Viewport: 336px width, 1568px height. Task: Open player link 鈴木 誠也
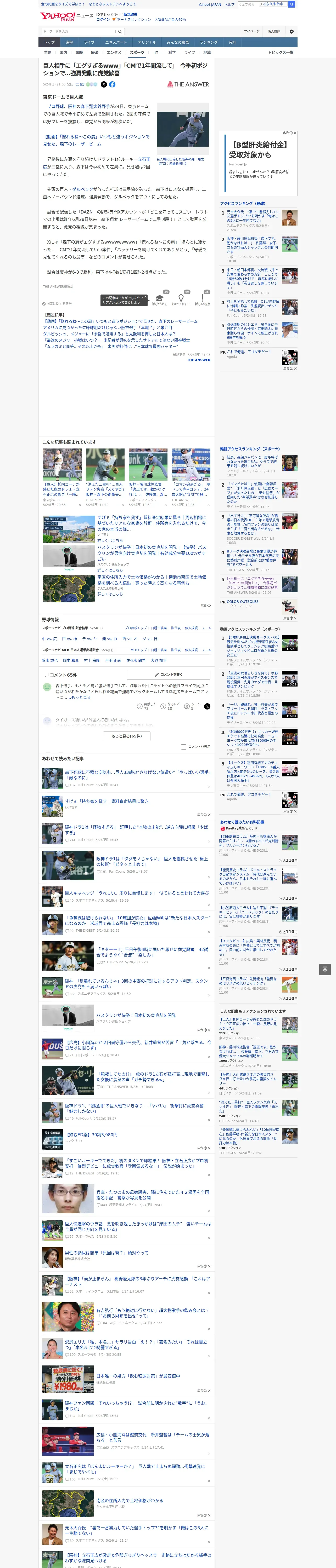49,660
